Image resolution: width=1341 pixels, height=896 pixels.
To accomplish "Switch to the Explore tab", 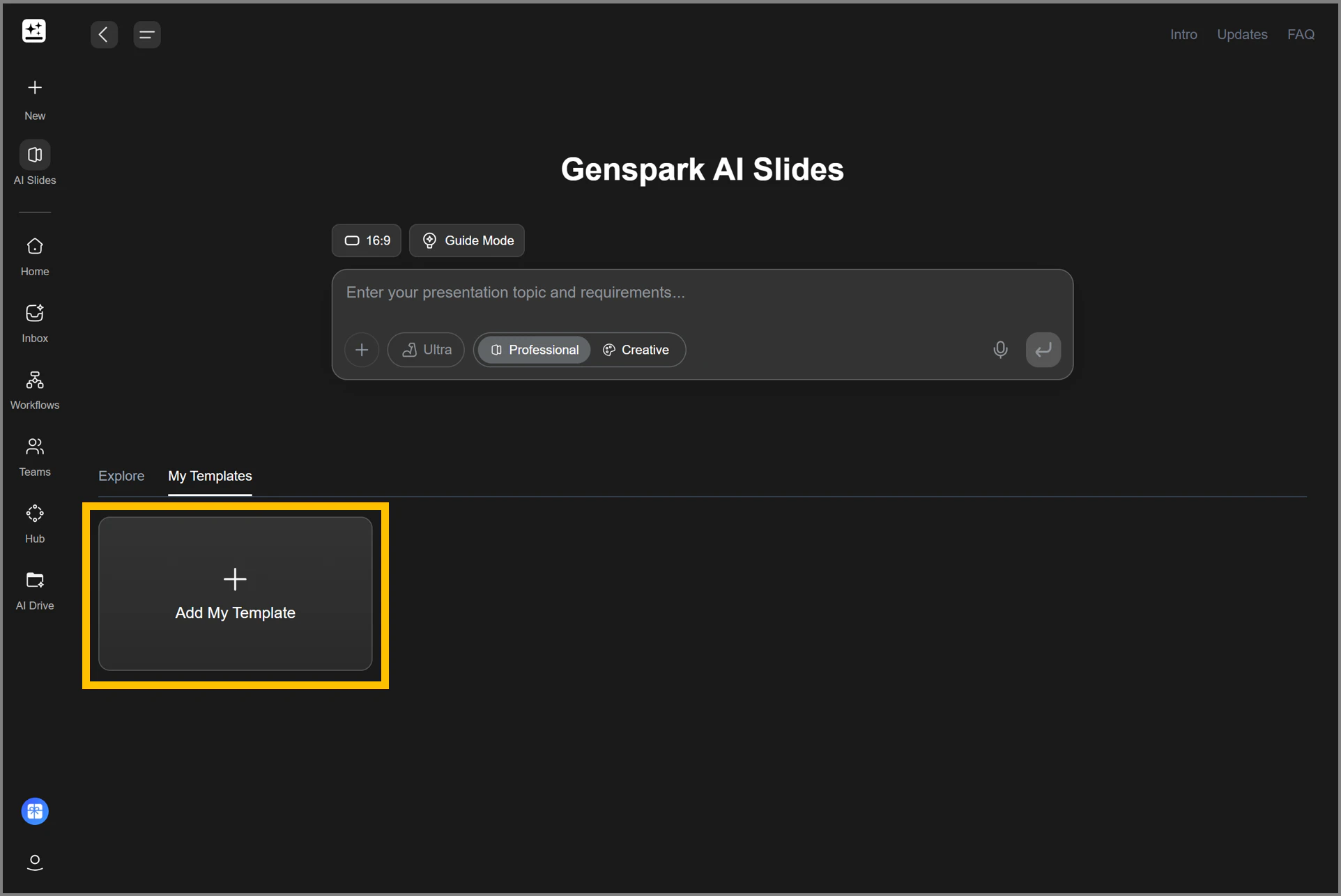I will [121, 476].
